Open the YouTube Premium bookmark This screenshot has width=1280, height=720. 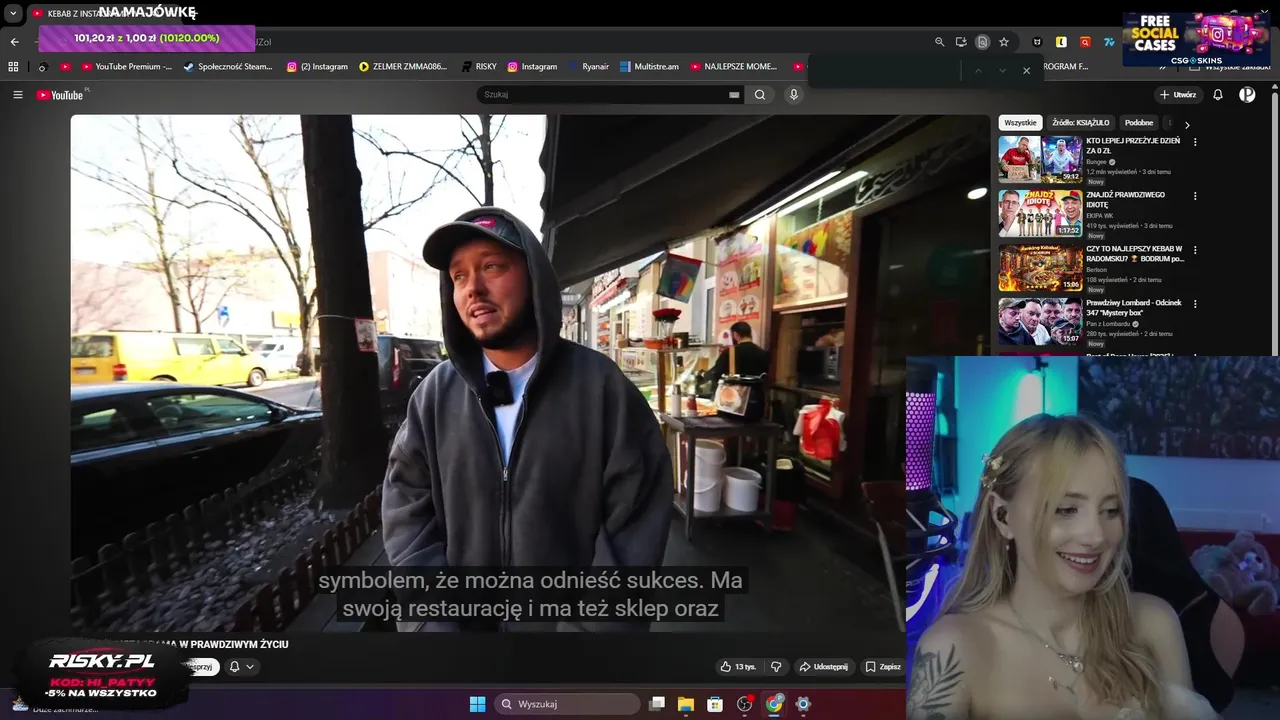126,67
